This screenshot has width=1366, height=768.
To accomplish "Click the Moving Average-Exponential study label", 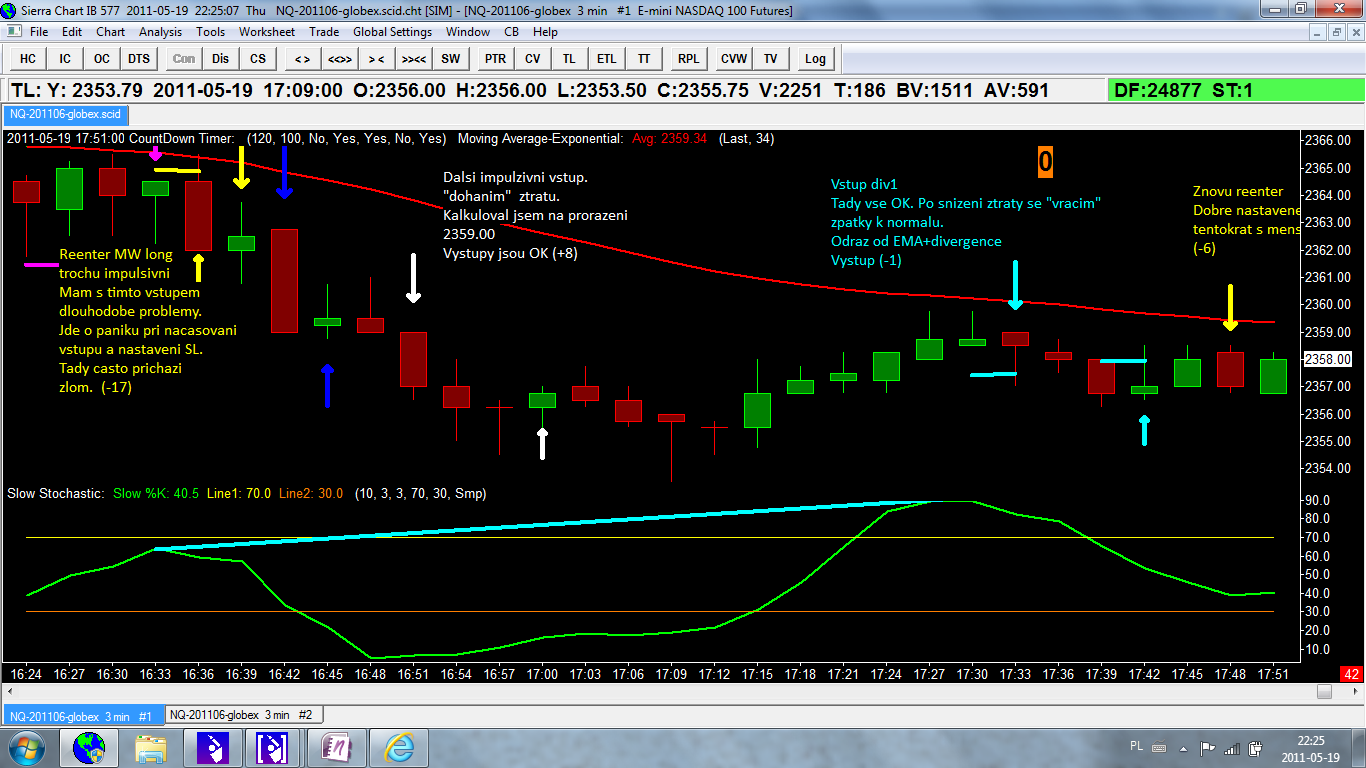I will [540, 138].
